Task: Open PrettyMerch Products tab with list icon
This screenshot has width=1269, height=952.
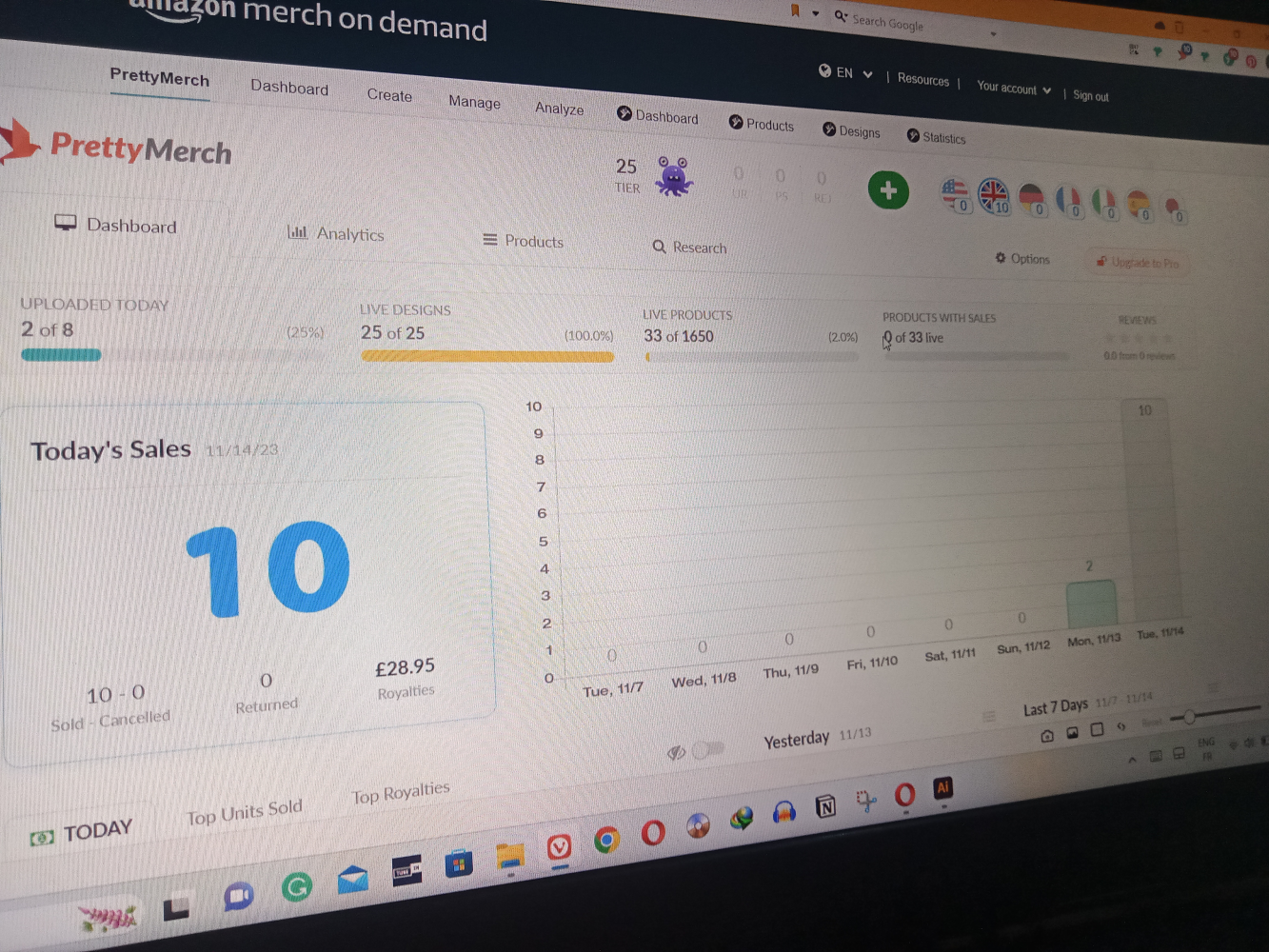Action: [524, 241]
